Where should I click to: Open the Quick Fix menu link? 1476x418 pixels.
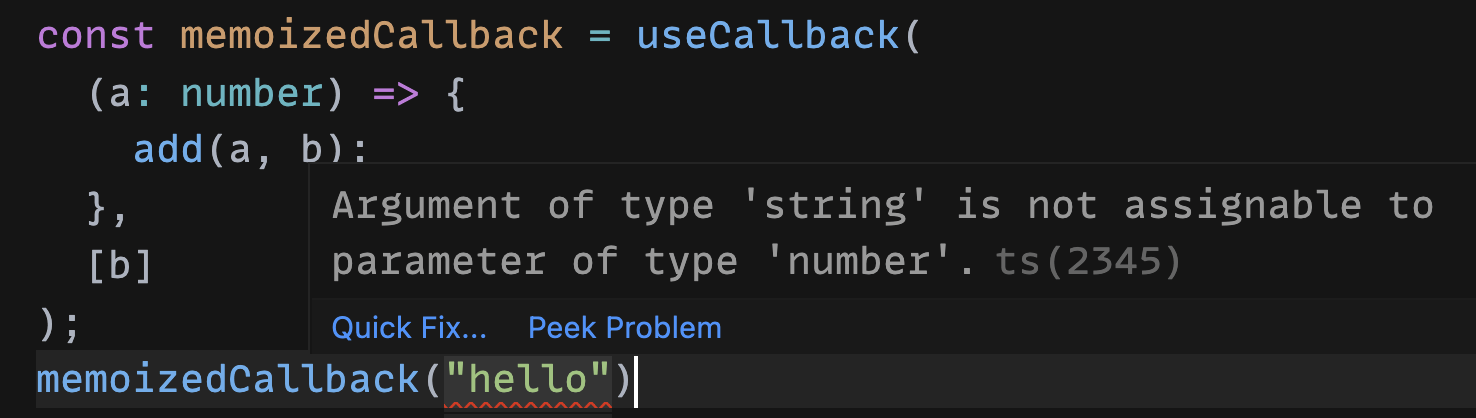tap(409, 327)
